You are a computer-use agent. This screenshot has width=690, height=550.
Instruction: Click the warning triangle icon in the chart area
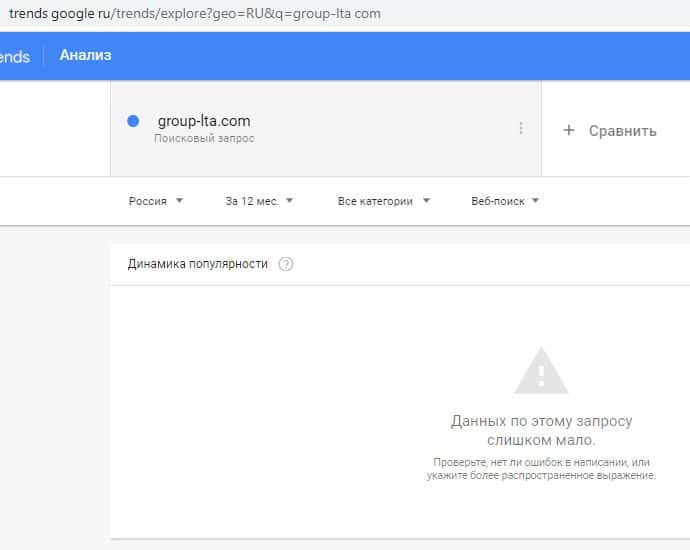tap(541, 371)
